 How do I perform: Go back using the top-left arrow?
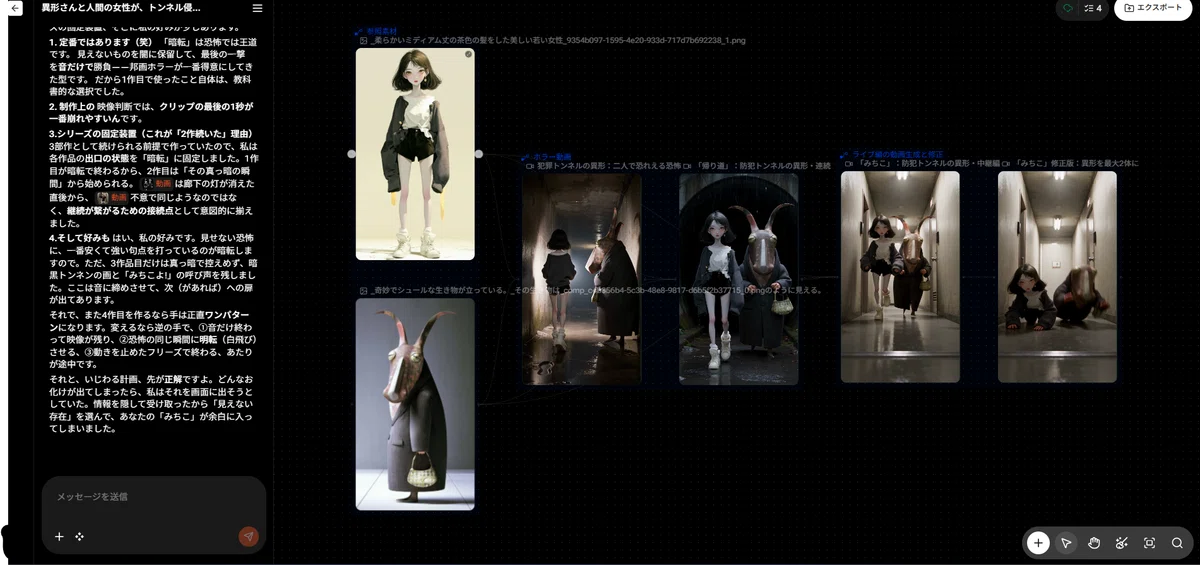15,8
